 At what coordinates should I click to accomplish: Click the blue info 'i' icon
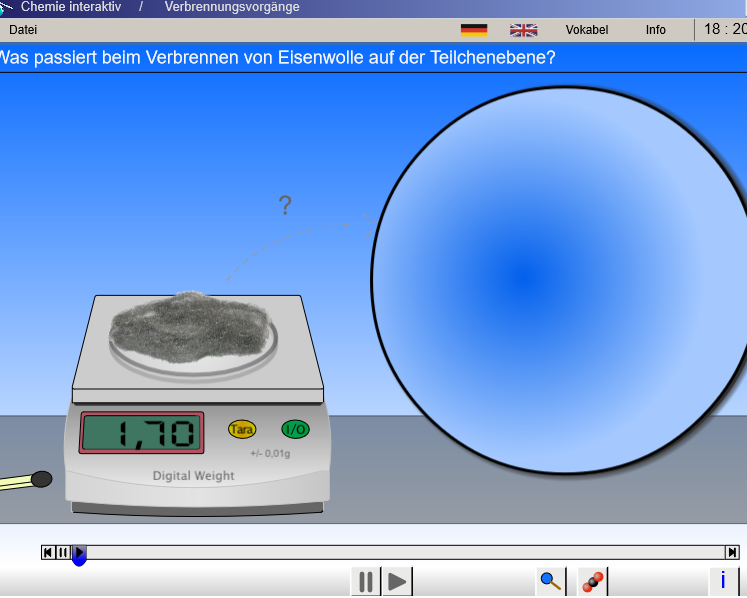click(723, 581)
